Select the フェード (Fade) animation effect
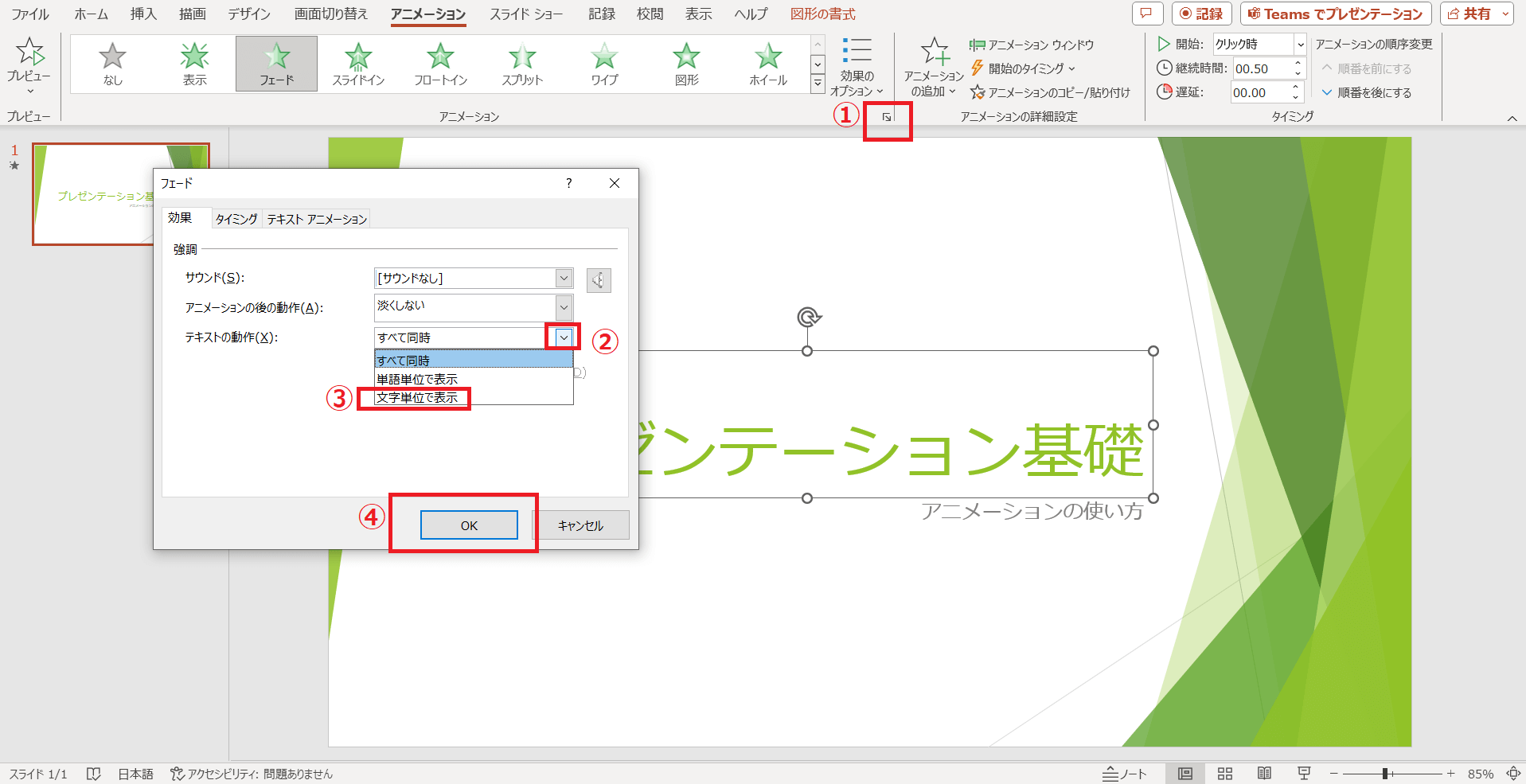The height and width of the screenshot is (784, 1526). 276,64
